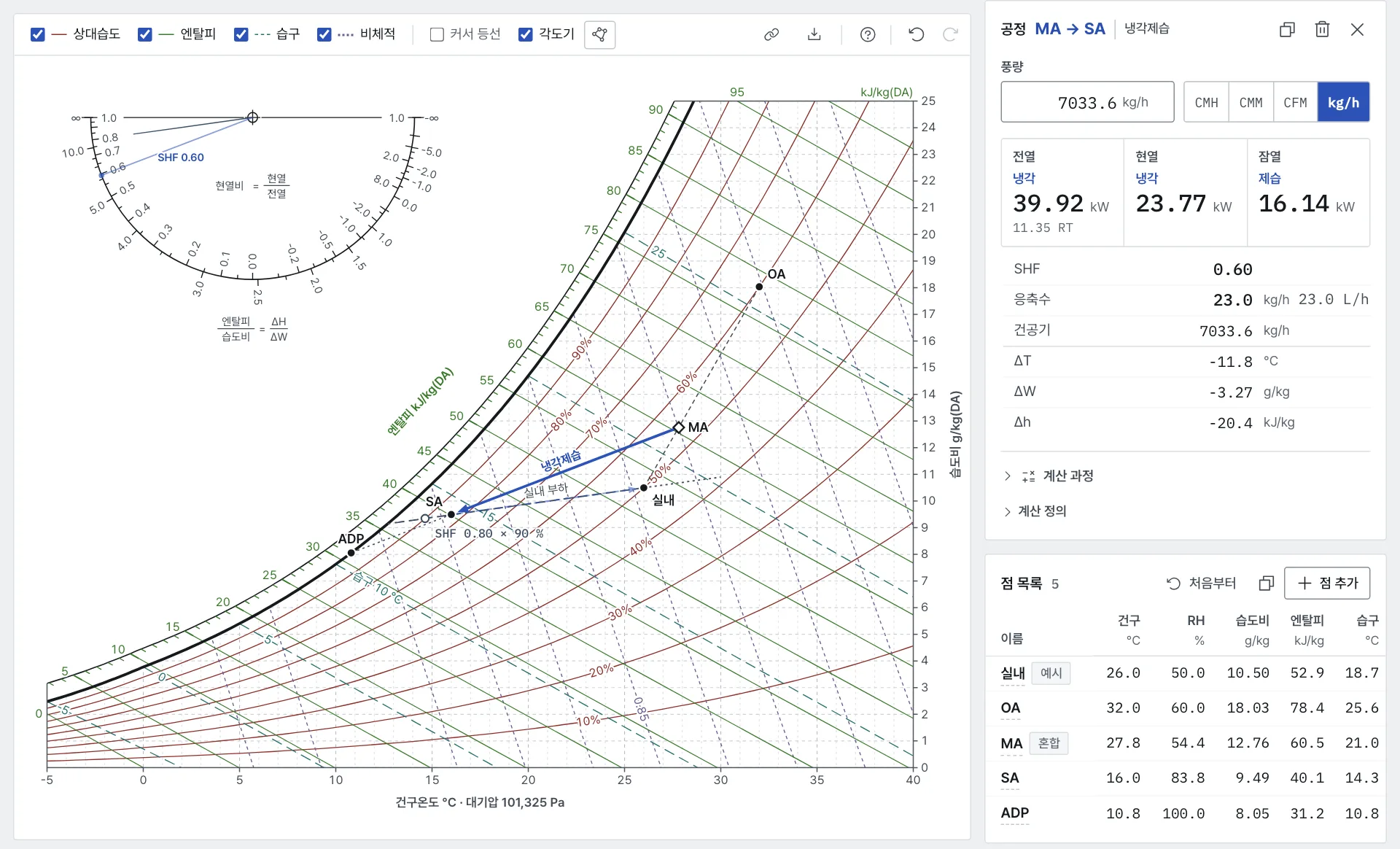Click the 점 추가 button

[x=1327, y=583]
